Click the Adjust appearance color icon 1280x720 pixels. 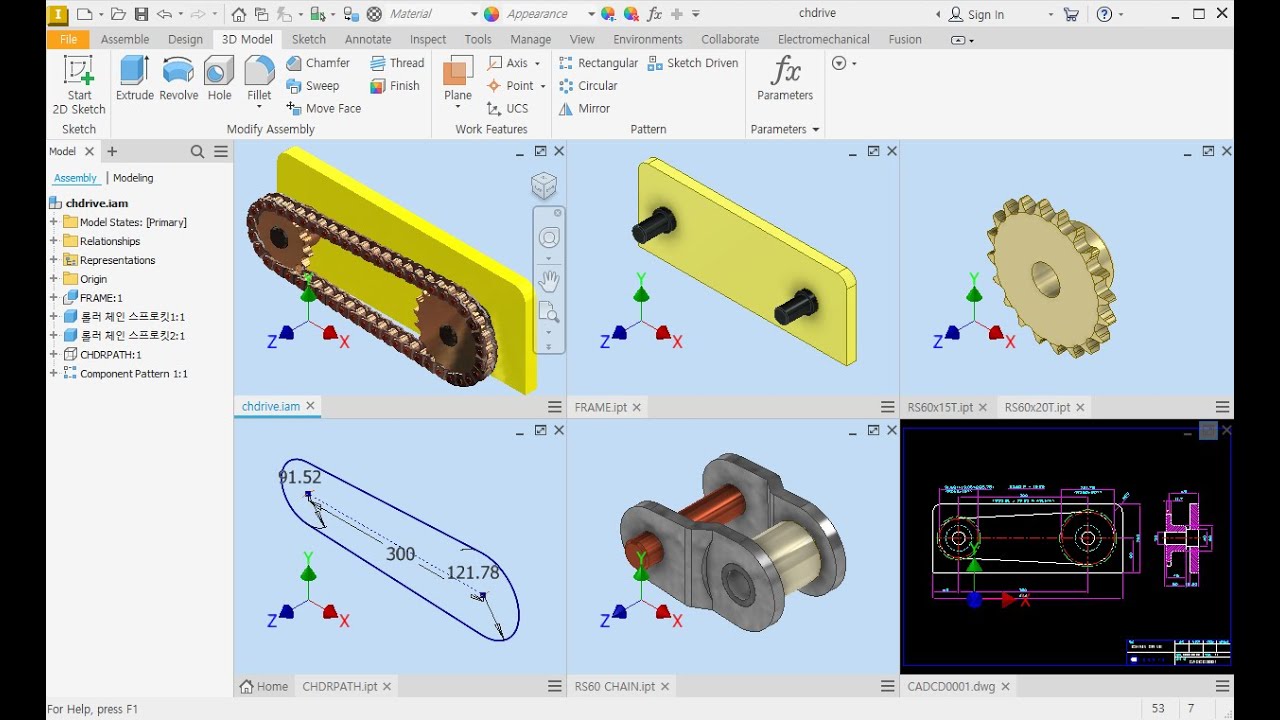point(608,14)
